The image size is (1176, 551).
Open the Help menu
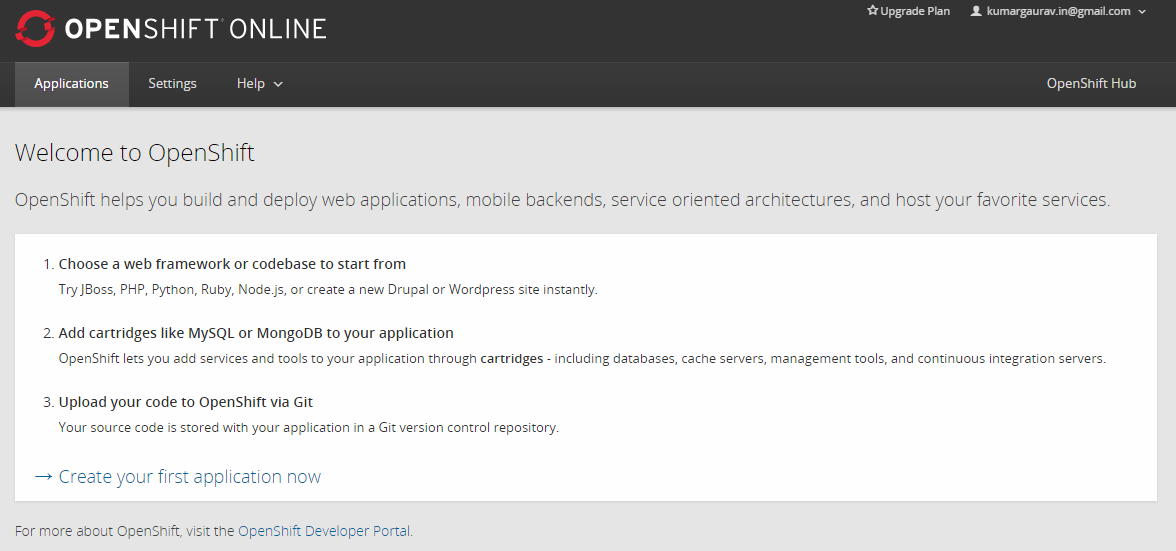click(251, 84)
